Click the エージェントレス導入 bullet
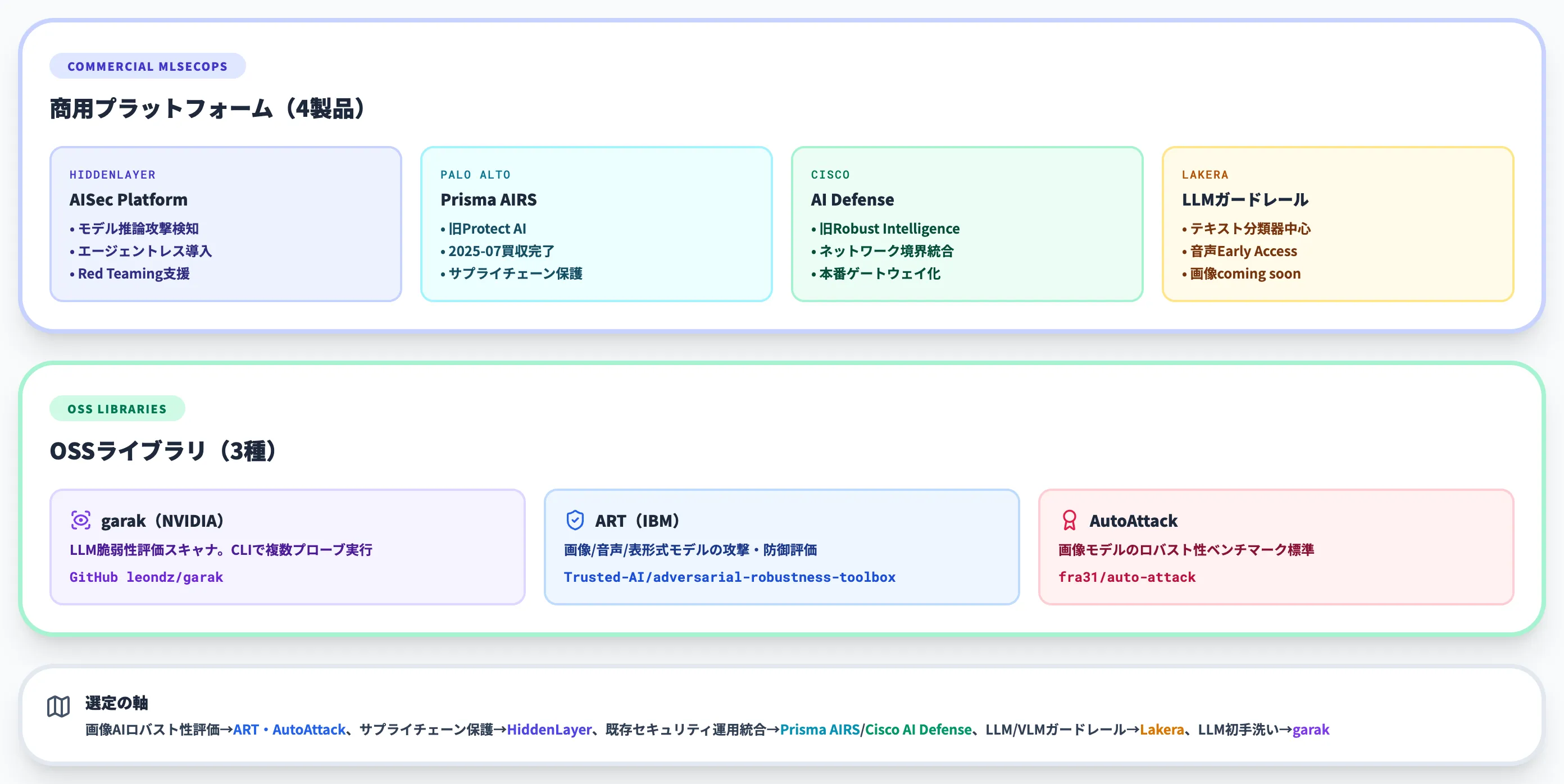Viewport: 1564px width, 784px height. [140, 251]
